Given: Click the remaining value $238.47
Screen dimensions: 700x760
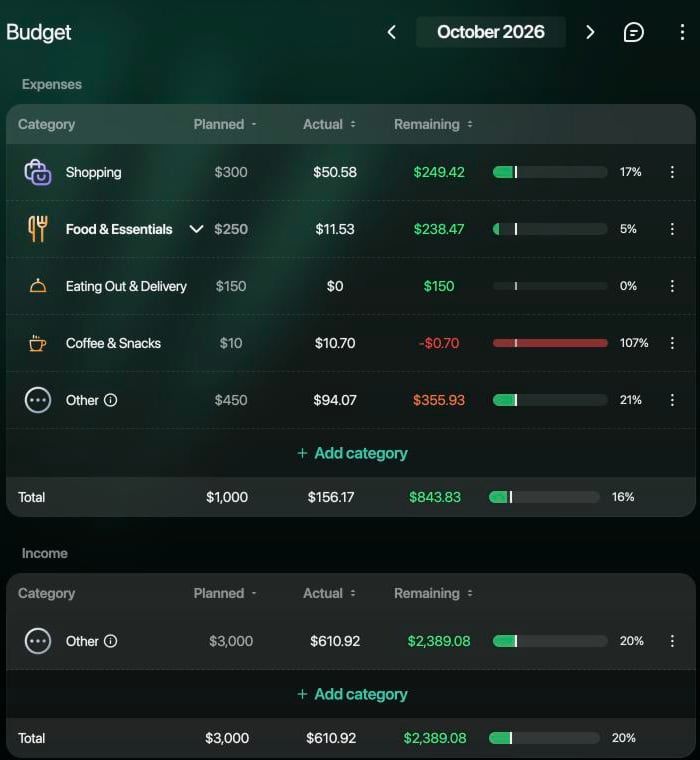Looking at the screenshot, I should (439, 229).
